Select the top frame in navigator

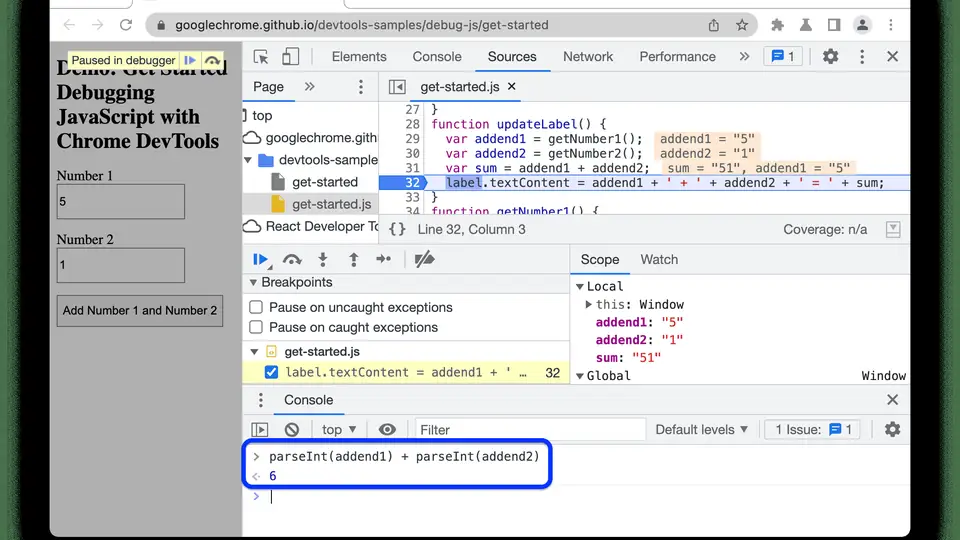click(x=262, y=116)
